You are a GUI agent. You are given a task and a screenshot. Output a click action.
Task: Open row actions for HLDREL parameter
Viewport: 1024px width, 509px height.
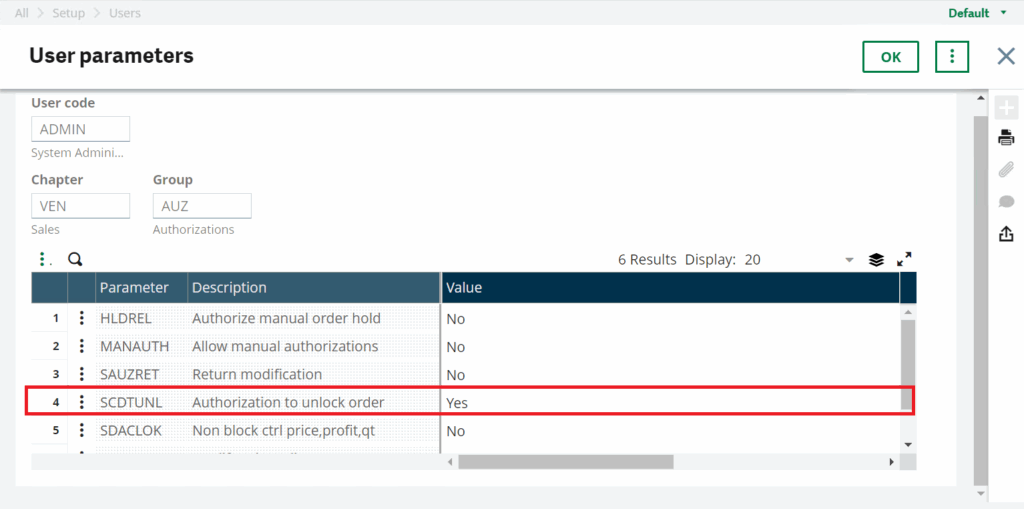point(82,318)
